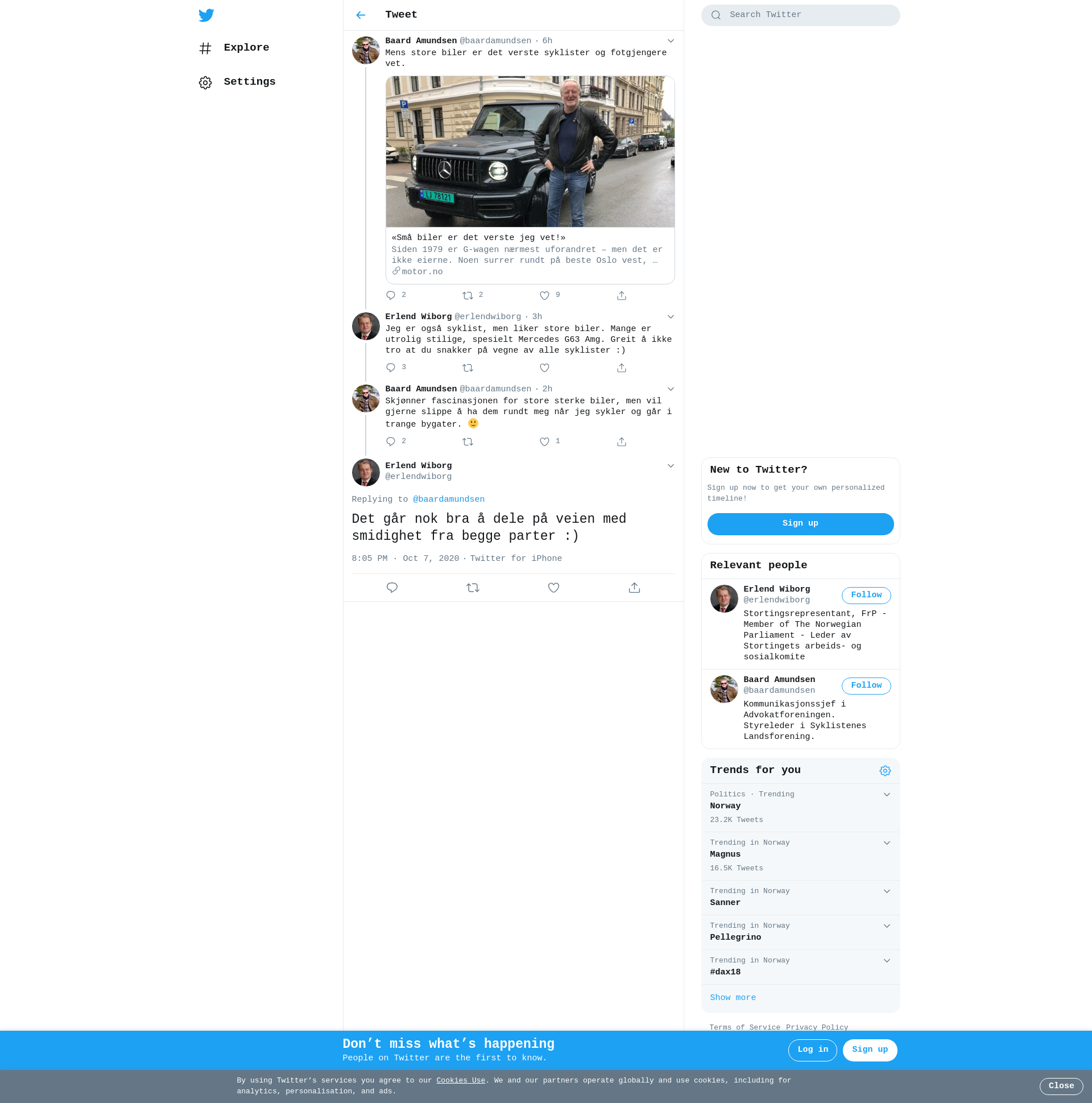Share the main Erlend Wiborg tweet
Image resolution: width=1092 pixels, height=1103 pixels.
[634, 588]
